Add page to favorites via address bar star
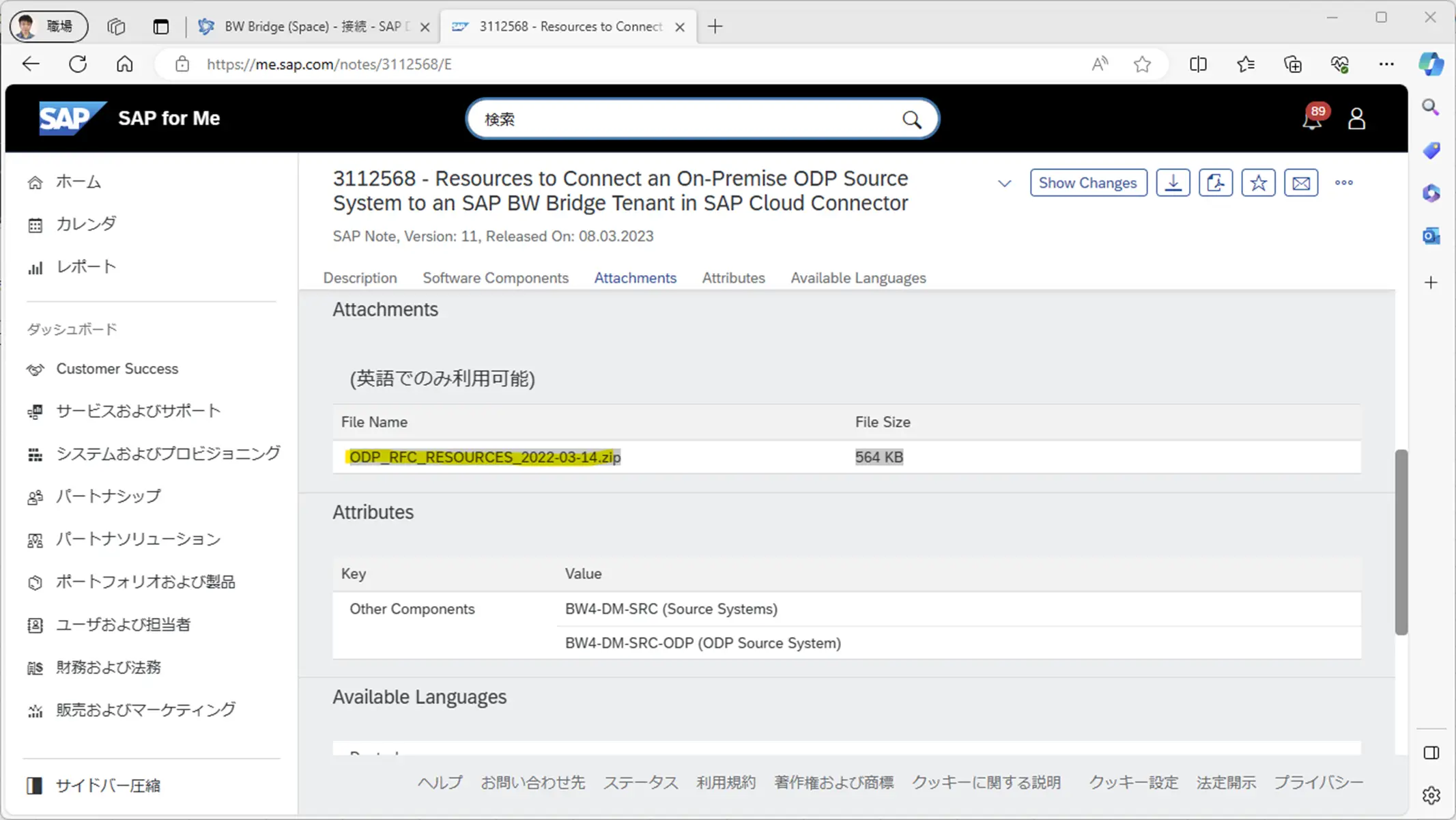This screenshot has width=1456, height=820. 1142,64
